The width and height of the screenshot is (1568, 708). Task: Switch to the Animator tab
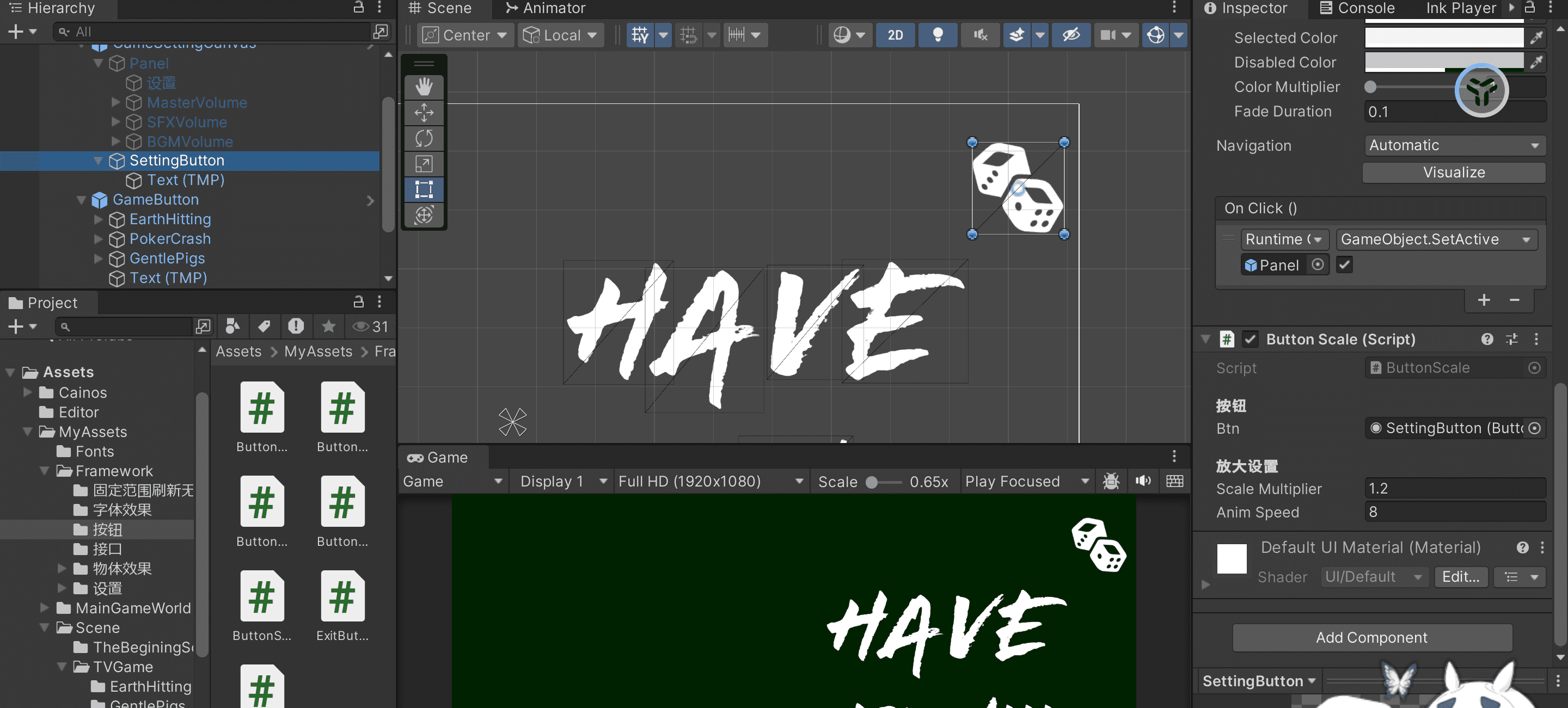(545, 8)
